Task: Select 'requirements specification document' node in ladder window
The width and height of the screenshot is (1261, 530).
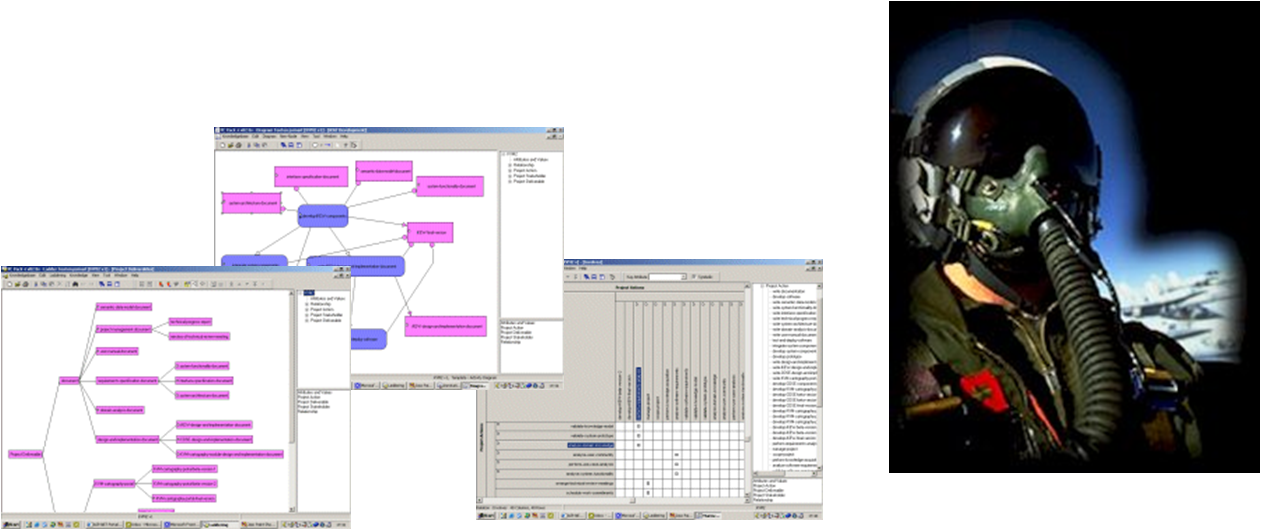Action: pyautogui.click(x=127, y=380)
